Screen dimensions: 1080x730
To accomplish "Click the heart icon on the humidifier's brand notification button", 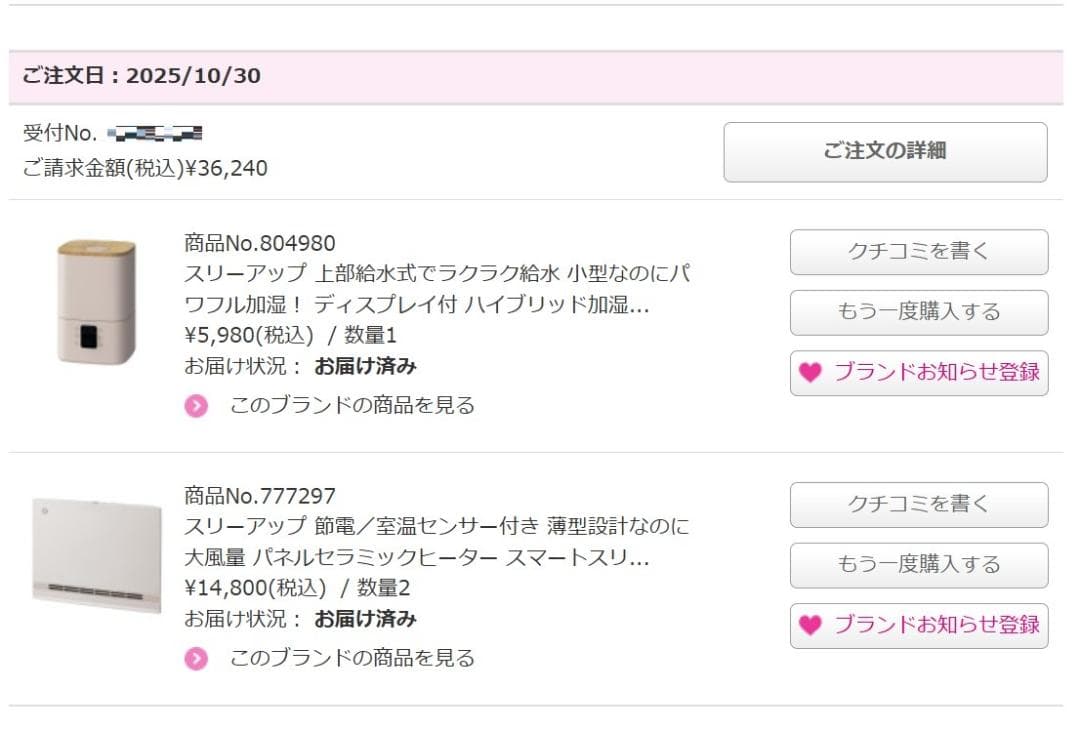I will pos(810,373).
